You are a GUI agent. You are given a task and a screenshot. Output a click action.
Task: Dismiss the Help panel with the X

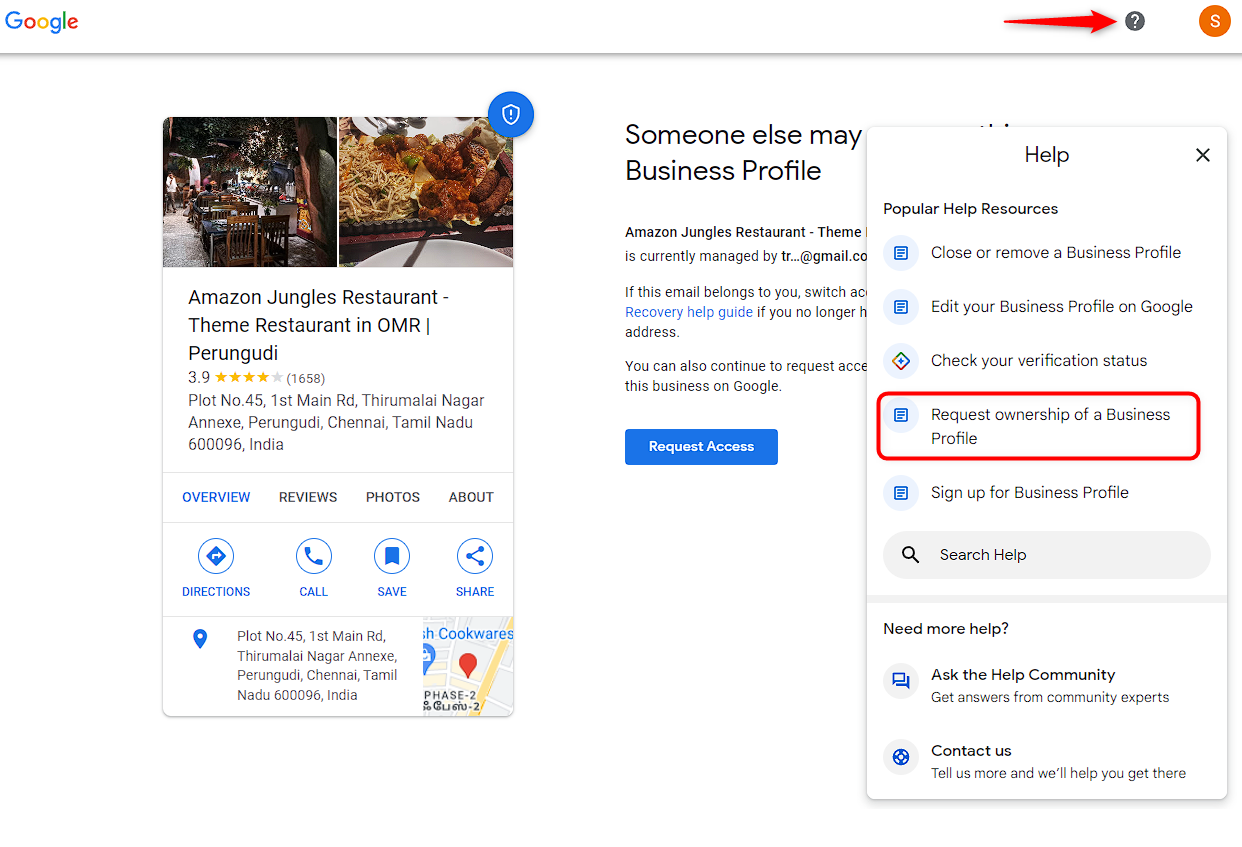[1202, 155]
